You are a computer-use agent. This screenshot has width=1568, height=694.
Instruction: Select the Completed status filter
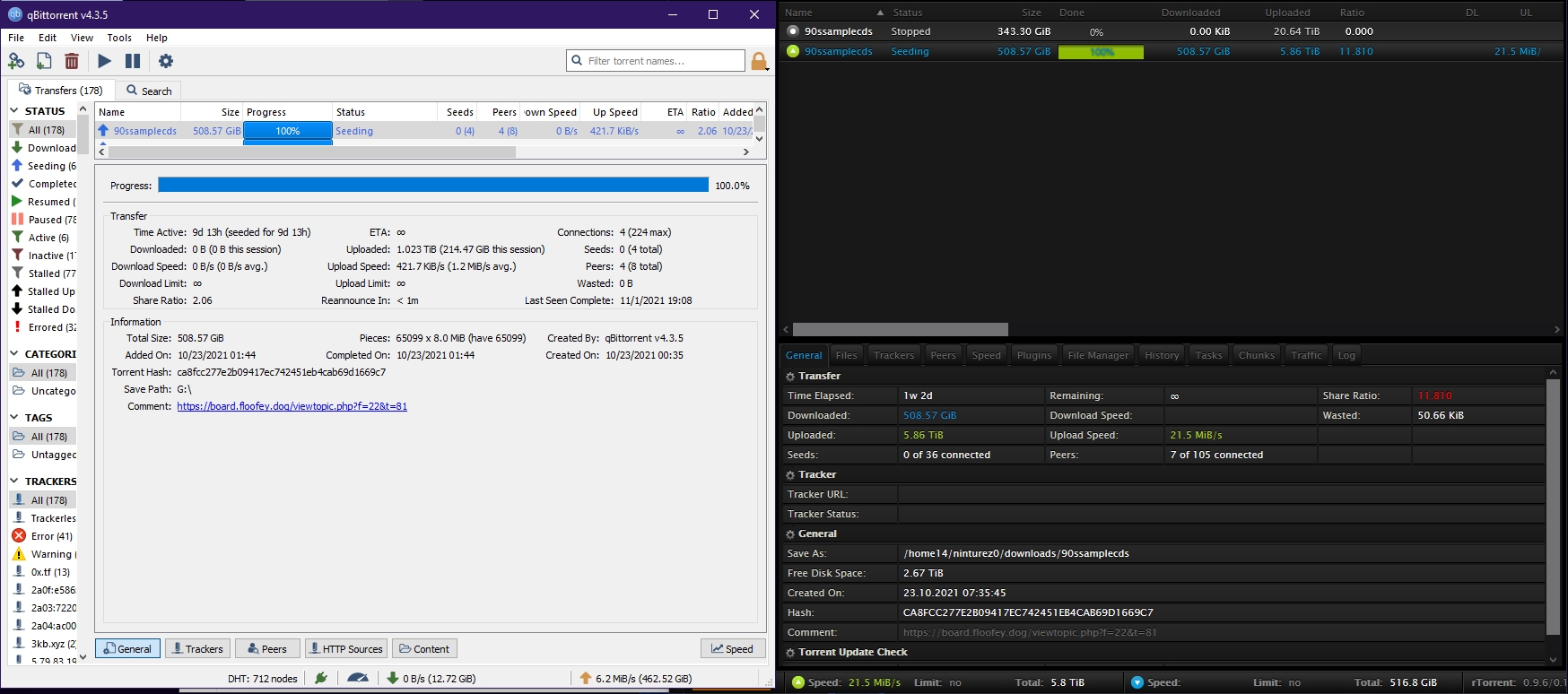45,184
